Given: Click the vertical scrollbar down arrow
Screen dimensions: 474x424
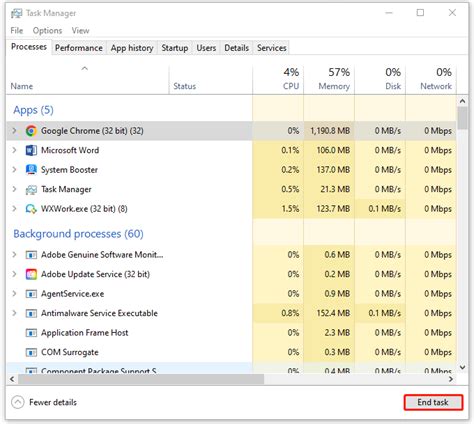Looking at the screenshot, I should click(x=462, y=367).
